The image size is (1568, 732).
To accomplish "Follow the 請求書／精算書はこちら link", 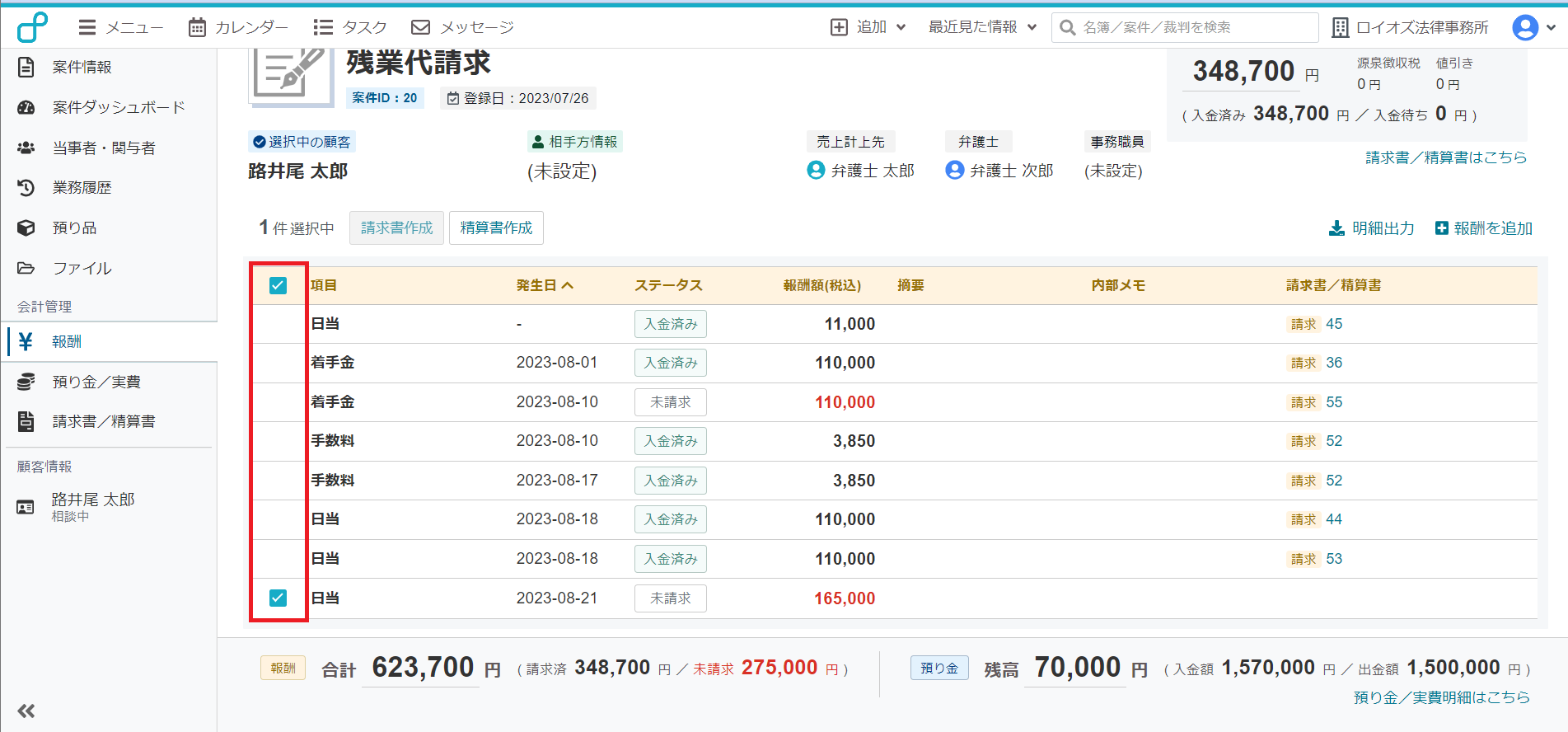I will [1446, 157].
